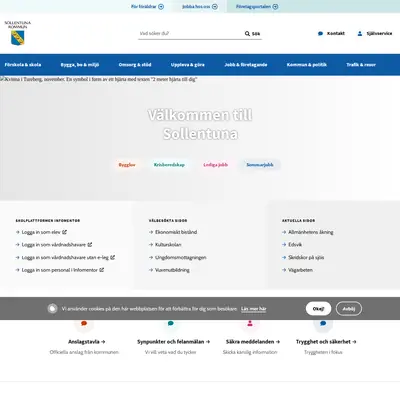Open Synpunkter och felanmälan heading link
This screenshot has width=400, height=400.
[173, 342]
